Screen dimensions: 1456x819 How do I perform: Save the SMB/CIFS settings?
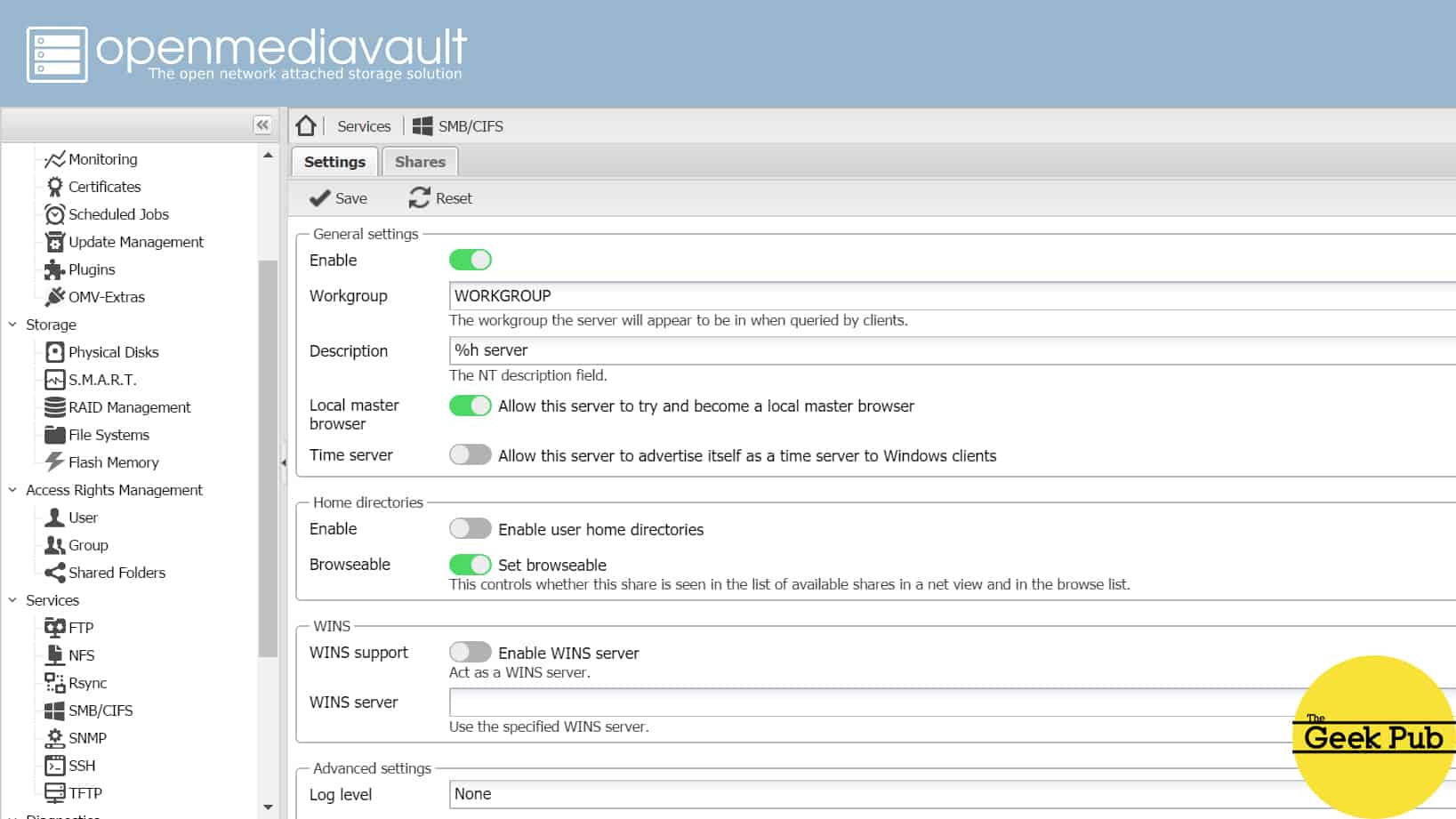[x=338, y=198]
